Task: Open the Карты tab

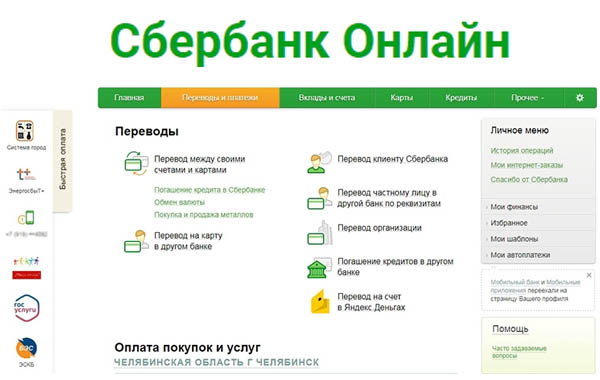Action: click(x=401, y=98)
